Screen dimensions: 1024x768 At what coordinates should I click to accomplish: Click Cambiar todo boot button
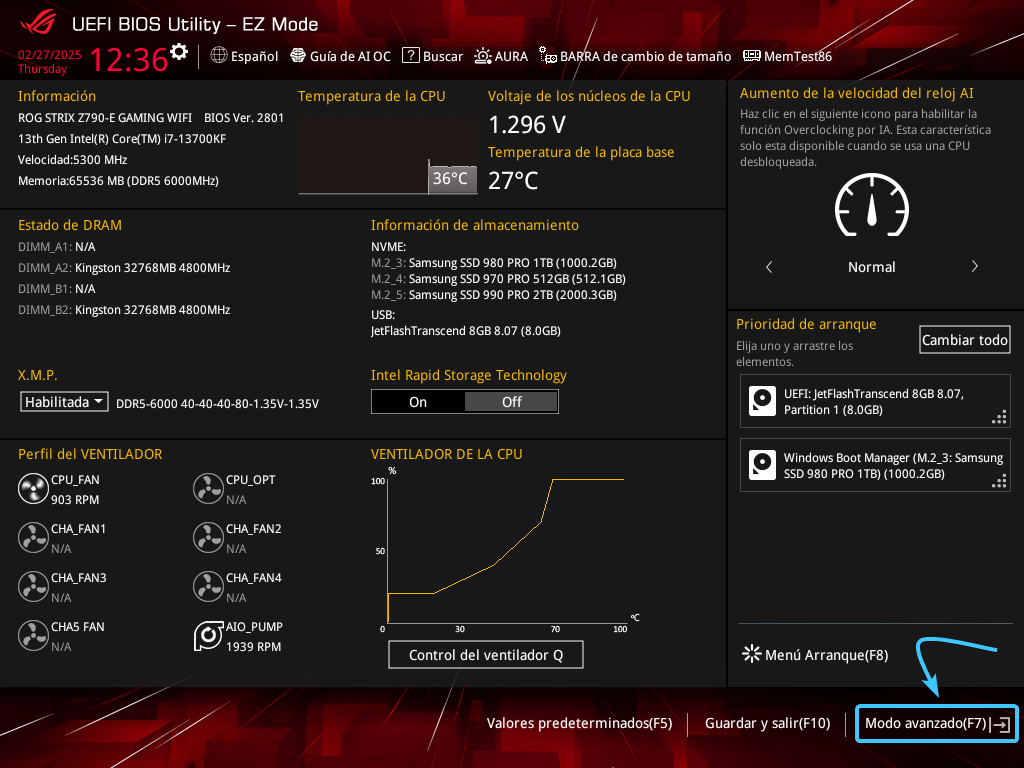(x=965, y=340)
